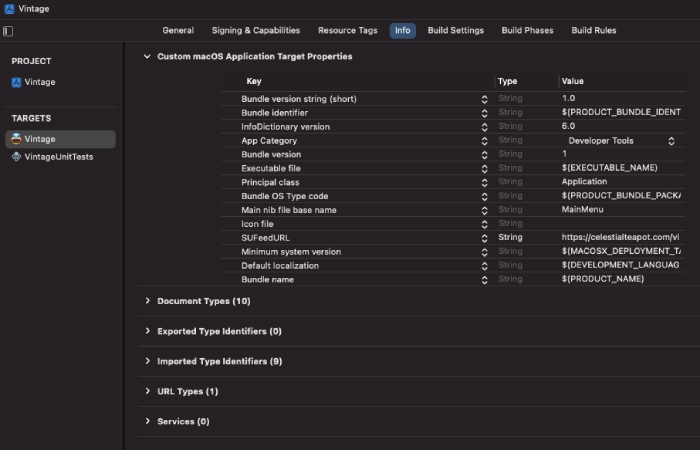This screenshot has width=700, height=450.
Task: Select the Main nib file base name key
Action: 289,210
